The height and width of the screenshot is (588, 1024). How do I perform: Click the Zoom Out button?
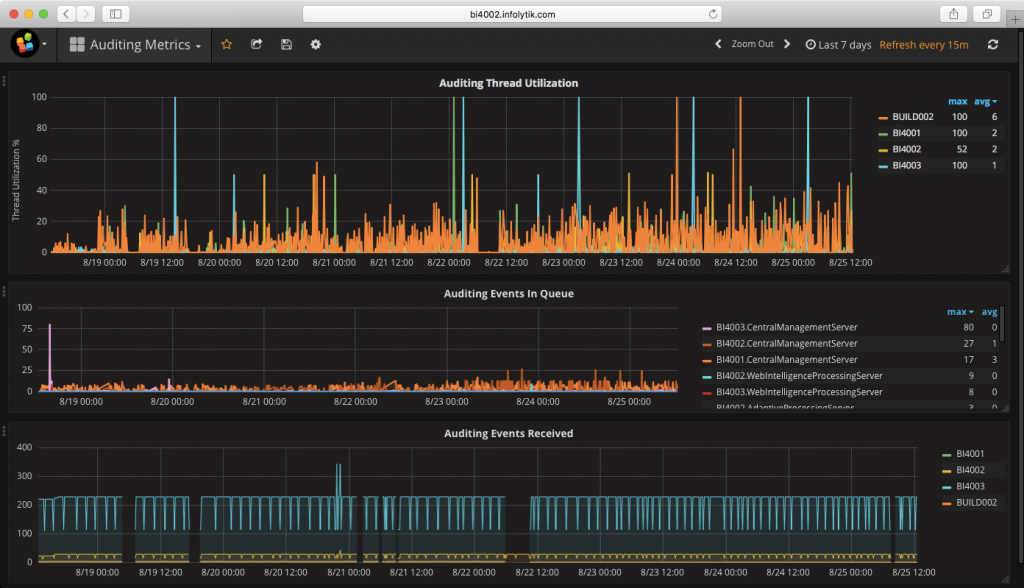pos(751,45)
